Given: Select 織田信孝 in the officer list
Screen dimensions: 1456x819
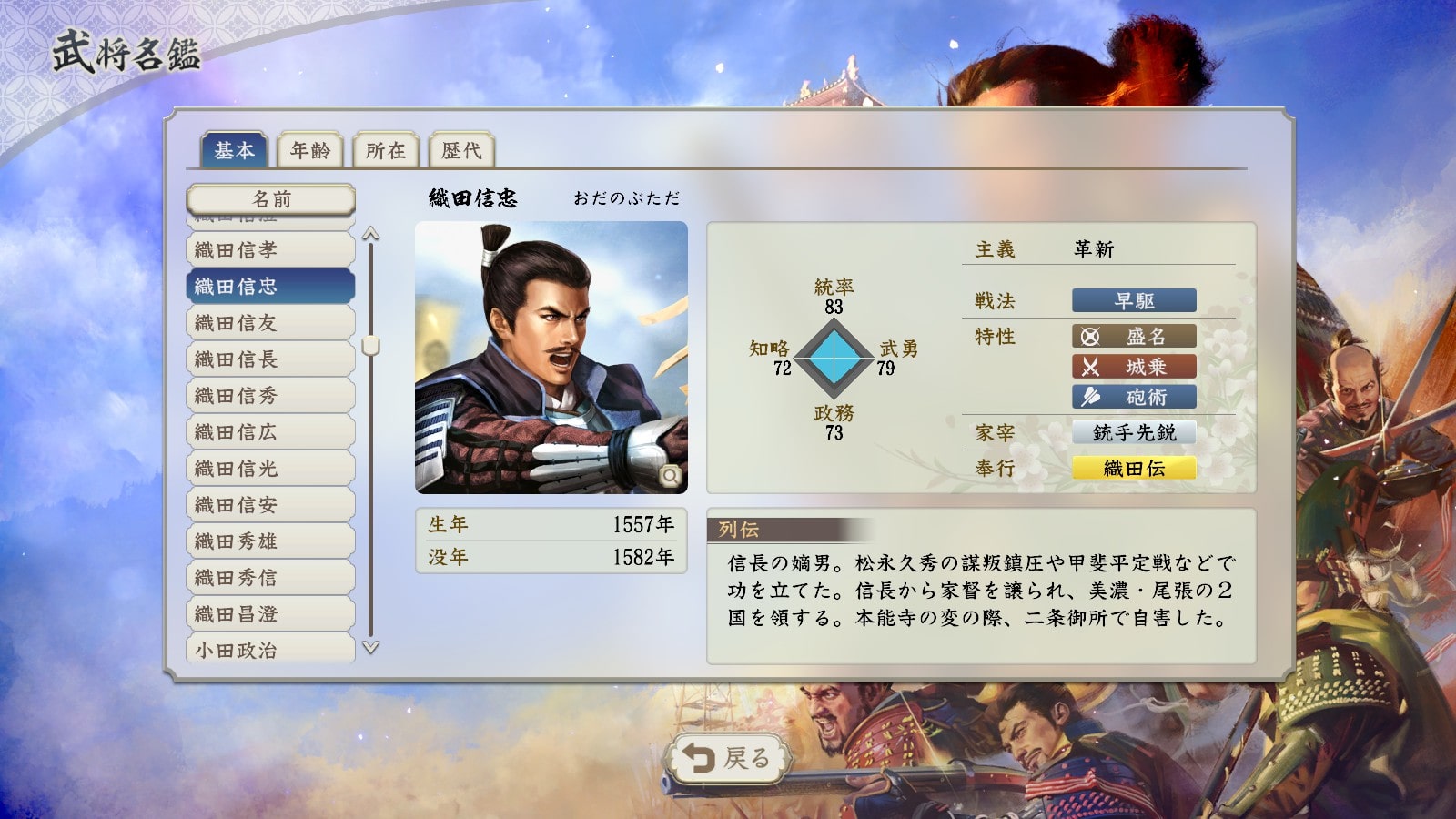Looking at the screenshot, I should point(270,250).
